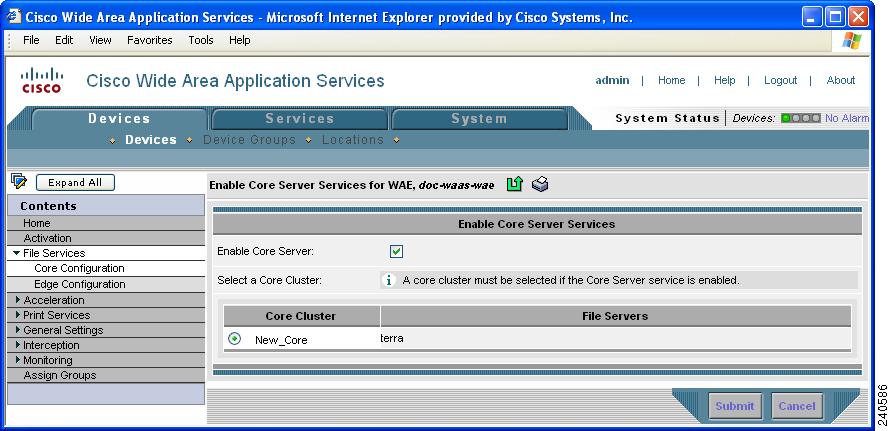Click the Logout link
This screenshot has width=890, height=431.
pos(780,80)
